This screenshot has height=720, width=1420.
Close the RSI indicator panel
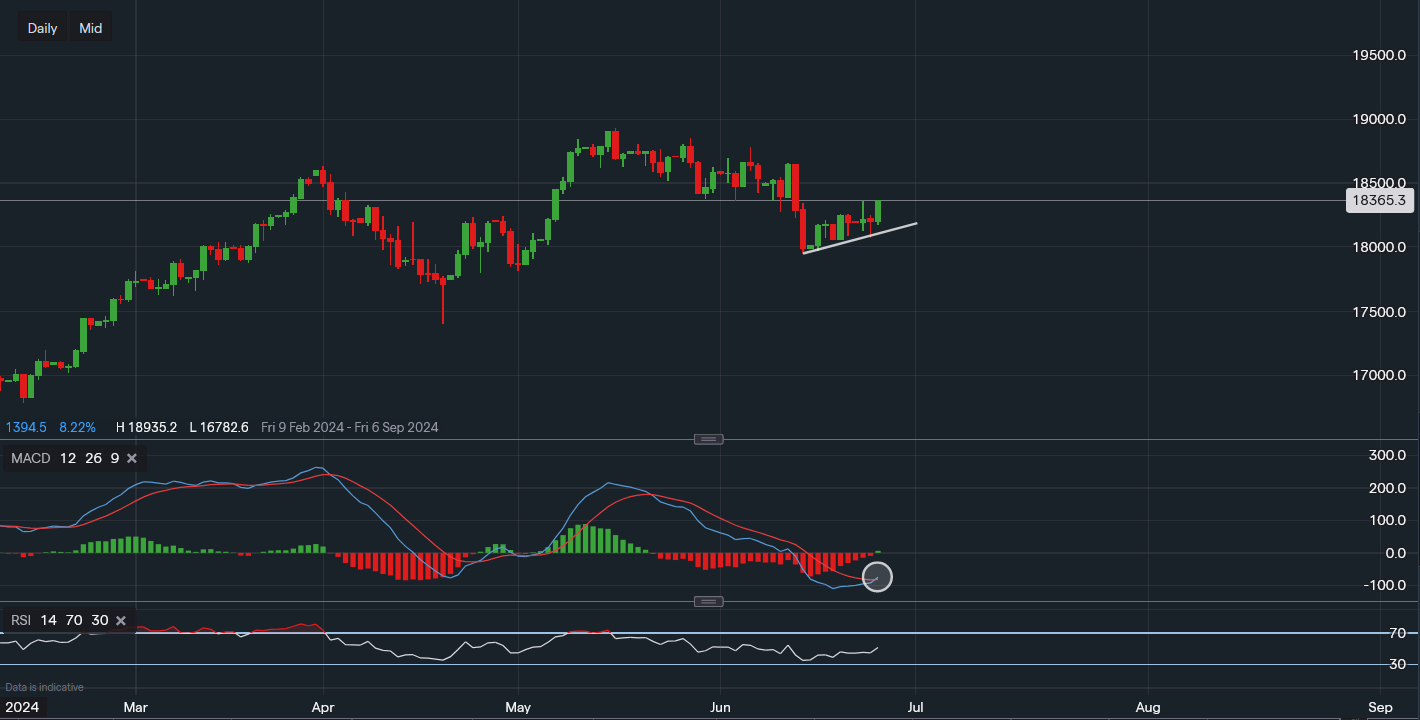click(x=120, y=621)
